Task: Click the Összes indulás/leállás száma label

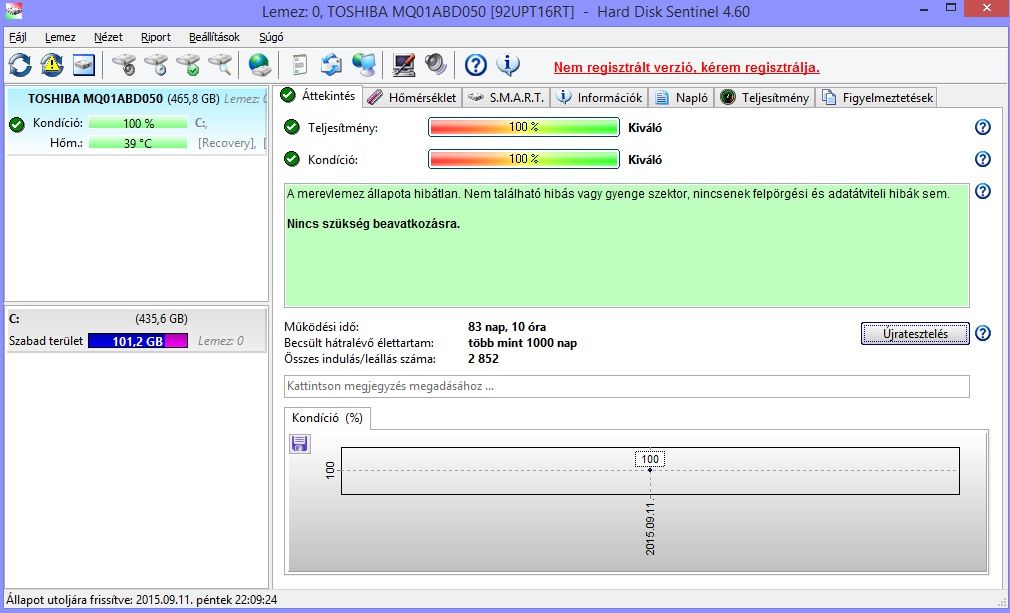Action: [360, 359]
